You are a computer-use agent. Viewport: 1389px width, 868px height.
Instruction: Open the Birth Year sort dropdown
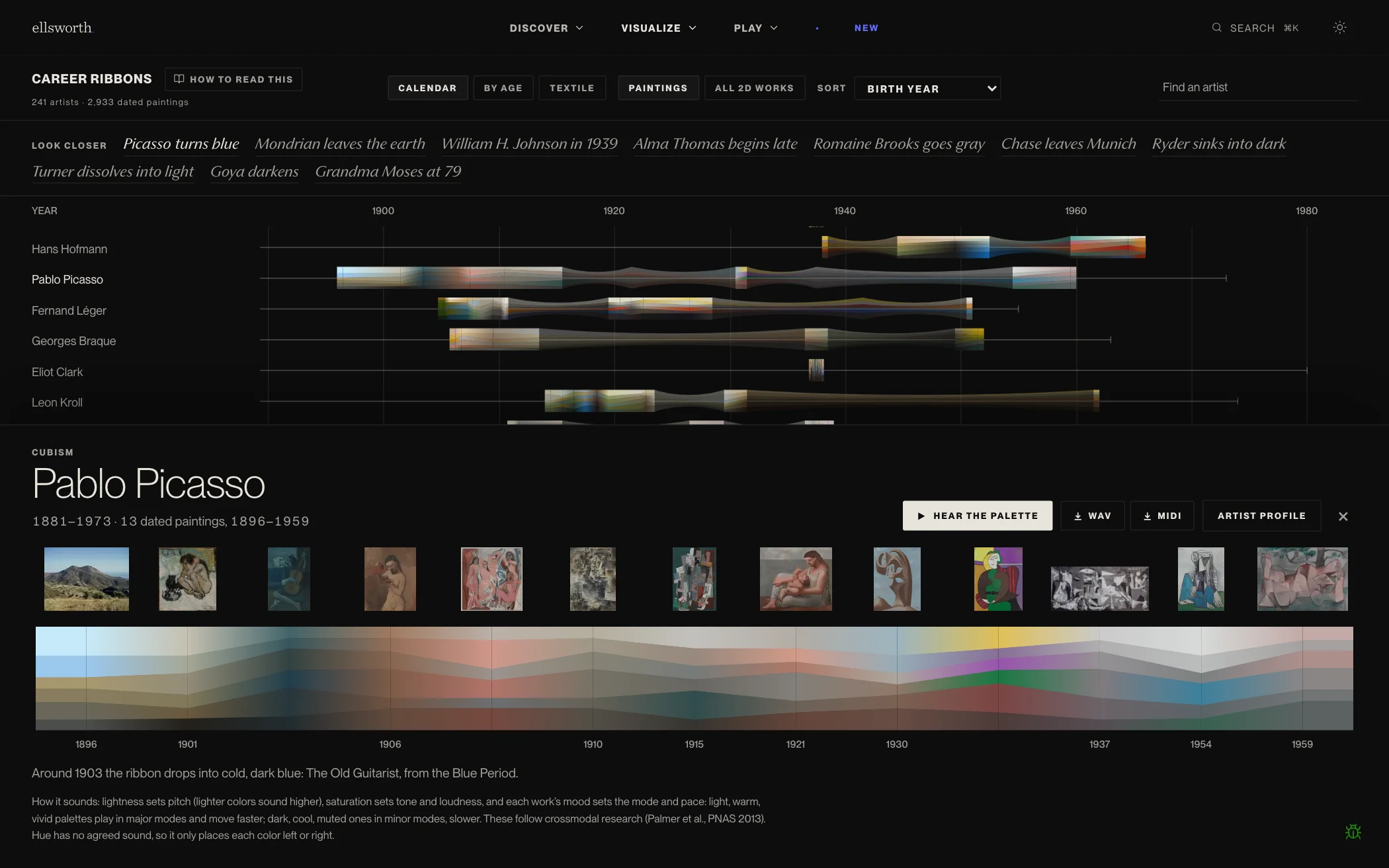point(927,89)
